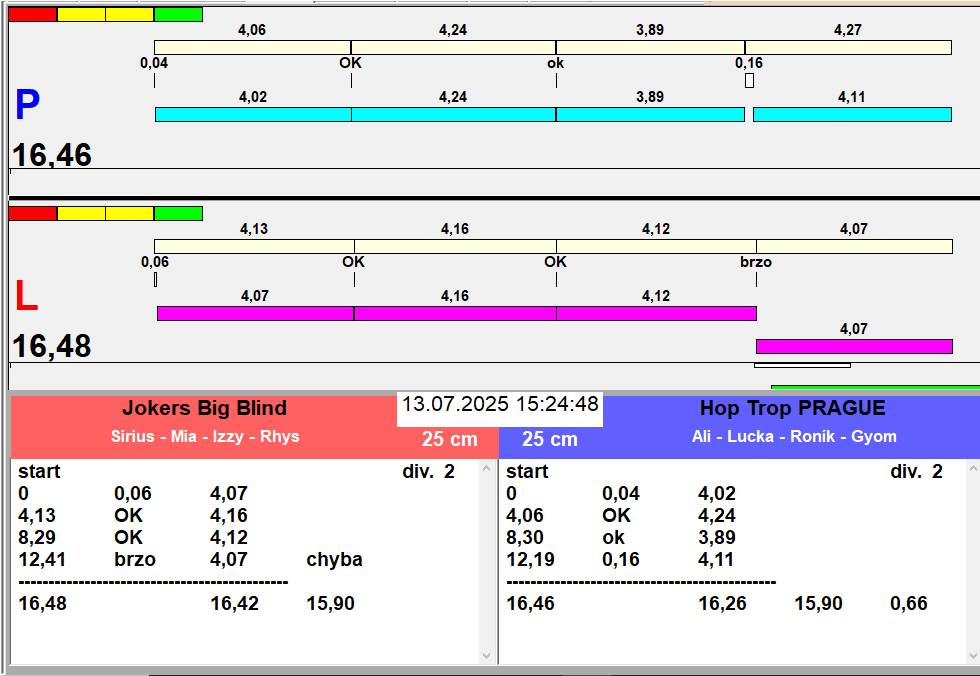Click the 0,04 start value in lane P timeline
The height and width of the screenshot is (676, 980).
154,62
